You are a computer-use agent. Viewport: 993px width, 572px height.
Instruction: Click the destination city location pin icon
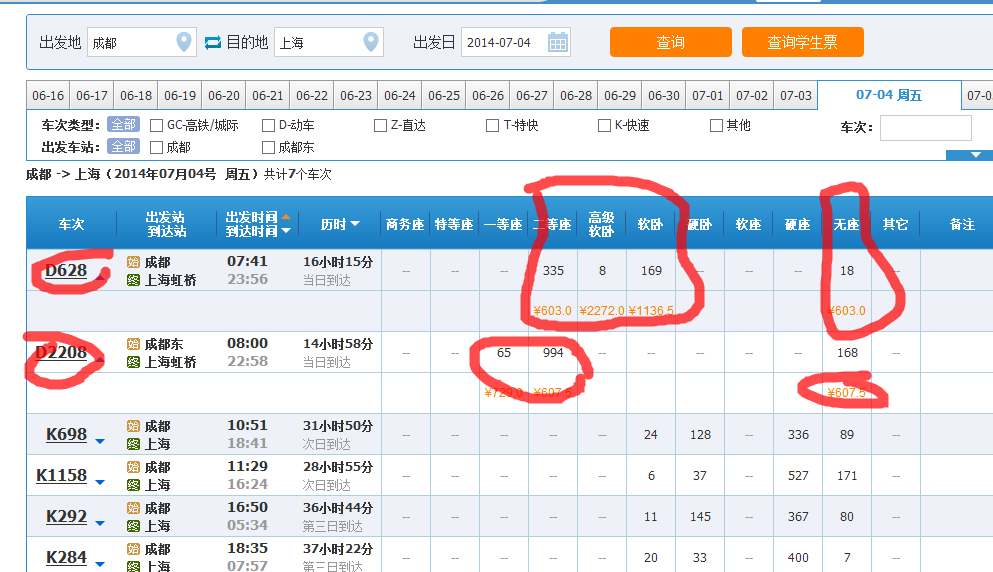(371, 42)
